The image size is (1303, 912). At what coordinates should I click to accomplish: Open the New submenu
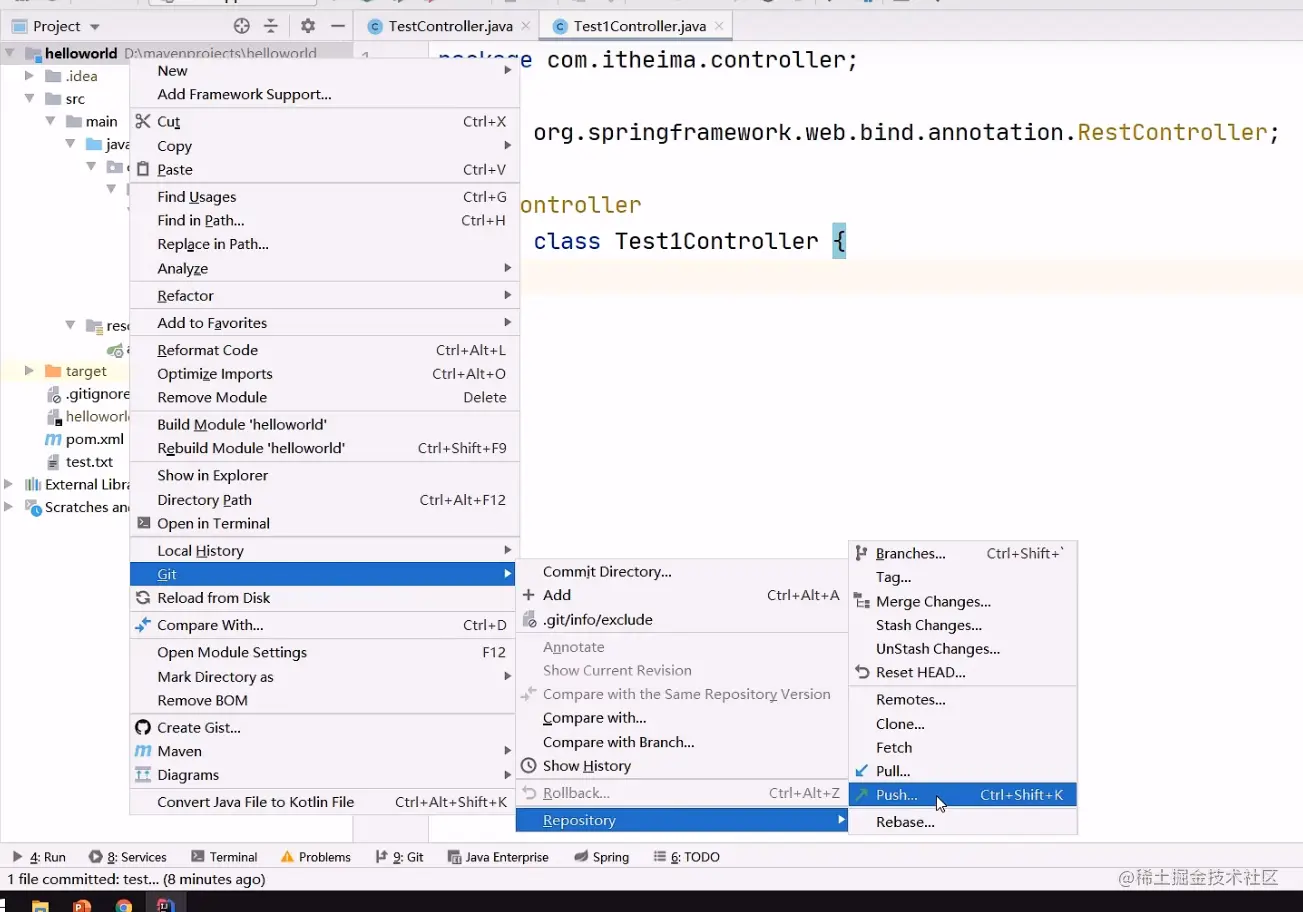point(325,71)
